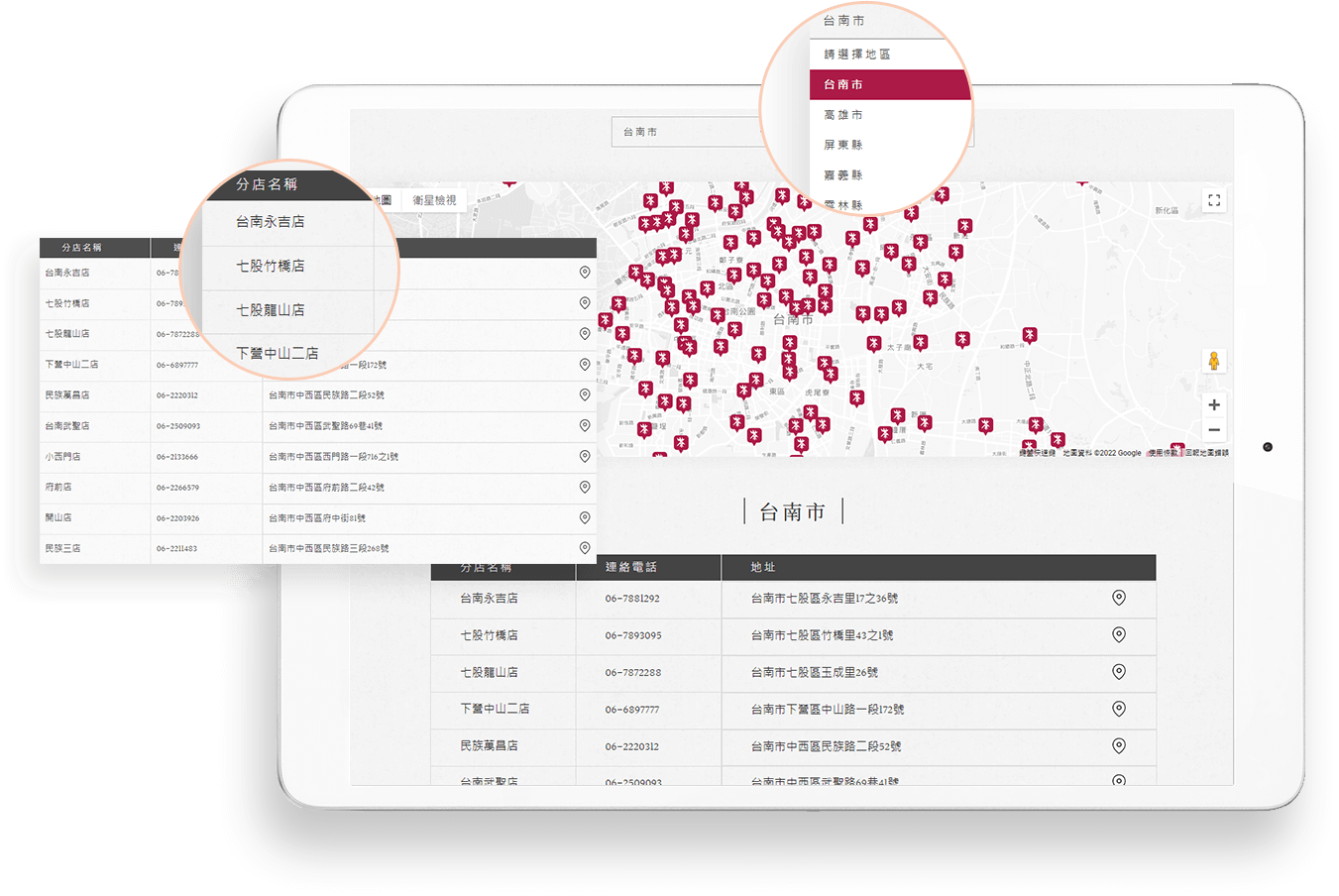This screenshot has width=1339, height=896.
Task: Zoom in on the map with plus
Action: coord(1213,404)
